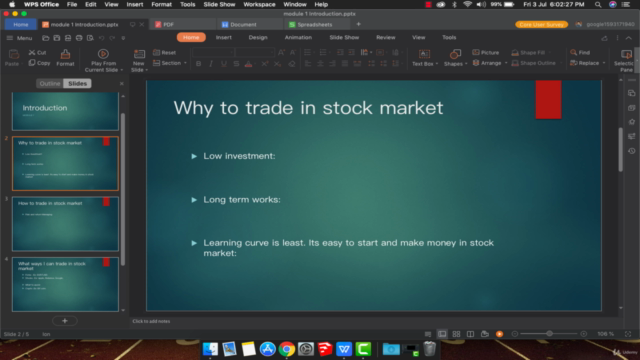Click the New Slide icon
This screenshot has width=640, height=360.
coord(139,54)
